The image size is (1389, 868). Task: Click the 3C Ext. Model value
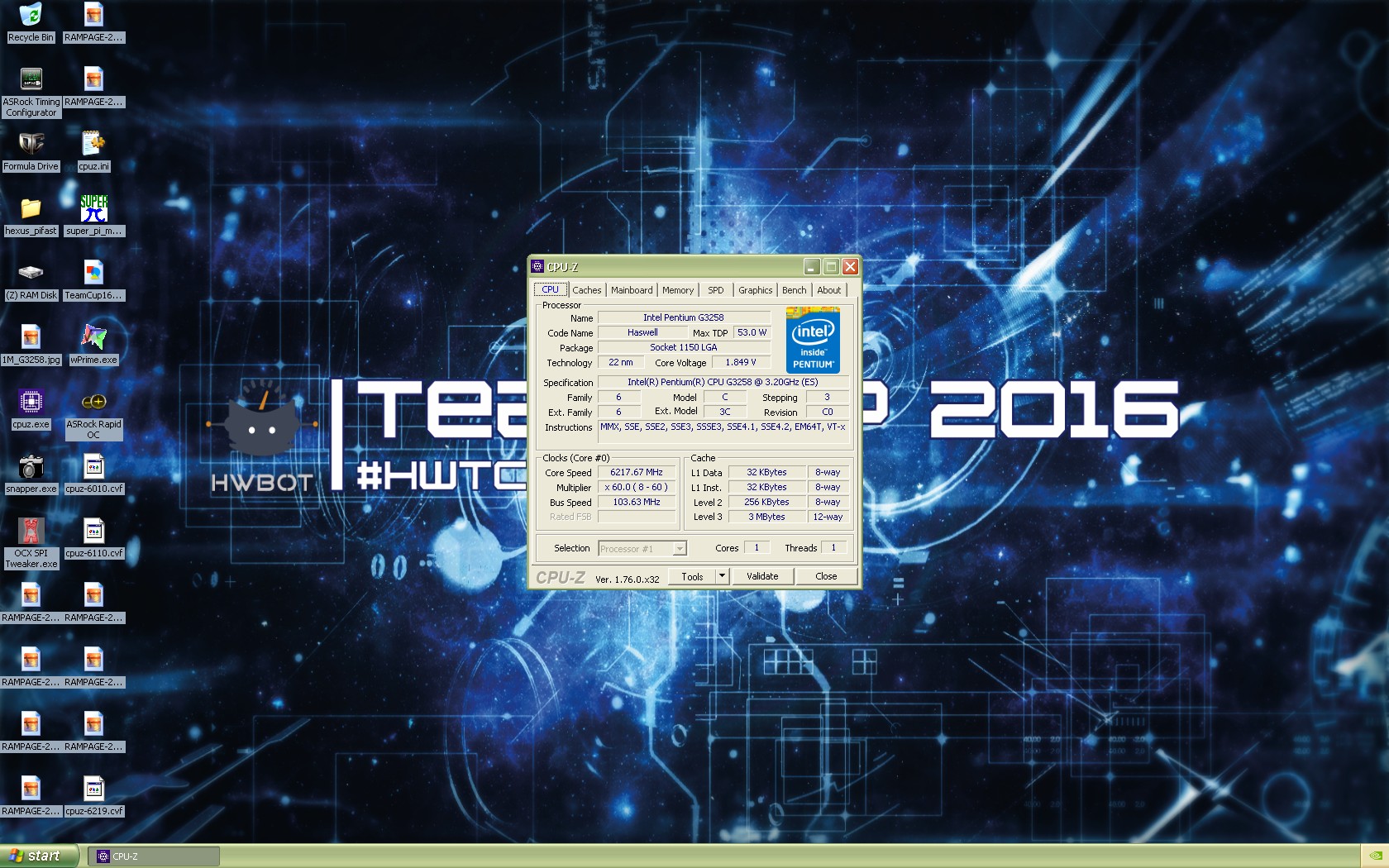(x=725, y=412)
